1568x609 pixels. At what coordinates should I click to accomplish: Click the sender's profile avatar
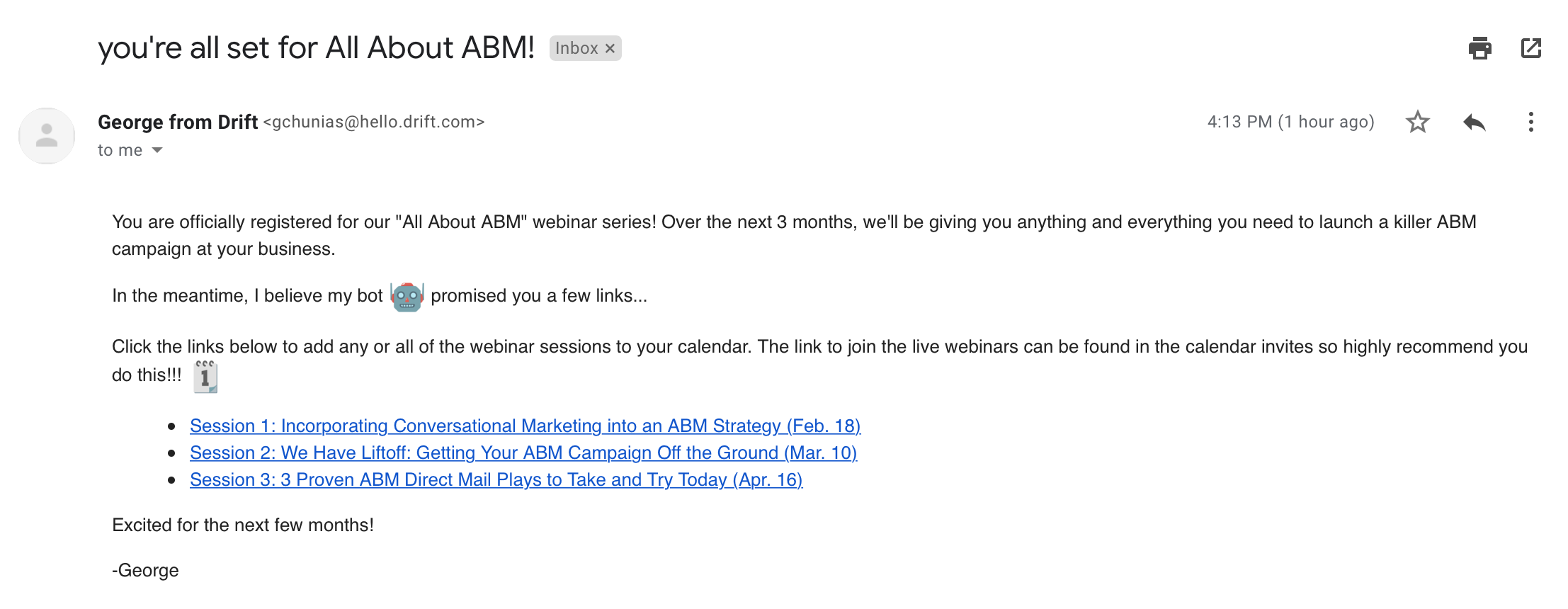tap(47, 136)
